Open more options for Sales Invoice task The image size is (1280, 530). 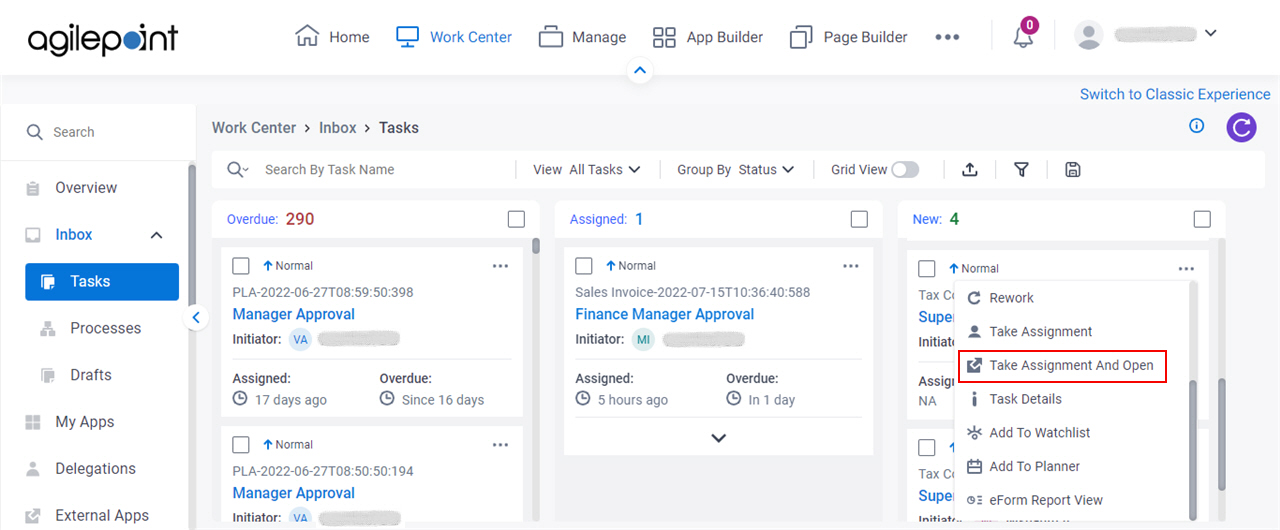pos(851,266)
